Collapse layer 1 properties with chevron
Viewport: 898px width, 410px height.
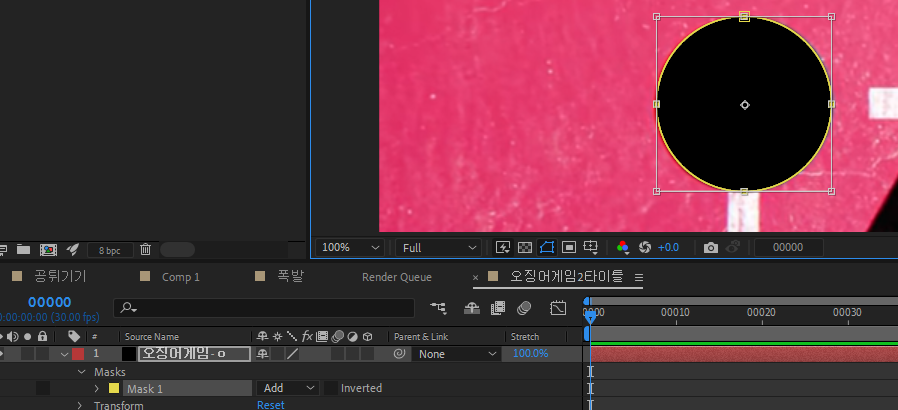tap(65, 354)
